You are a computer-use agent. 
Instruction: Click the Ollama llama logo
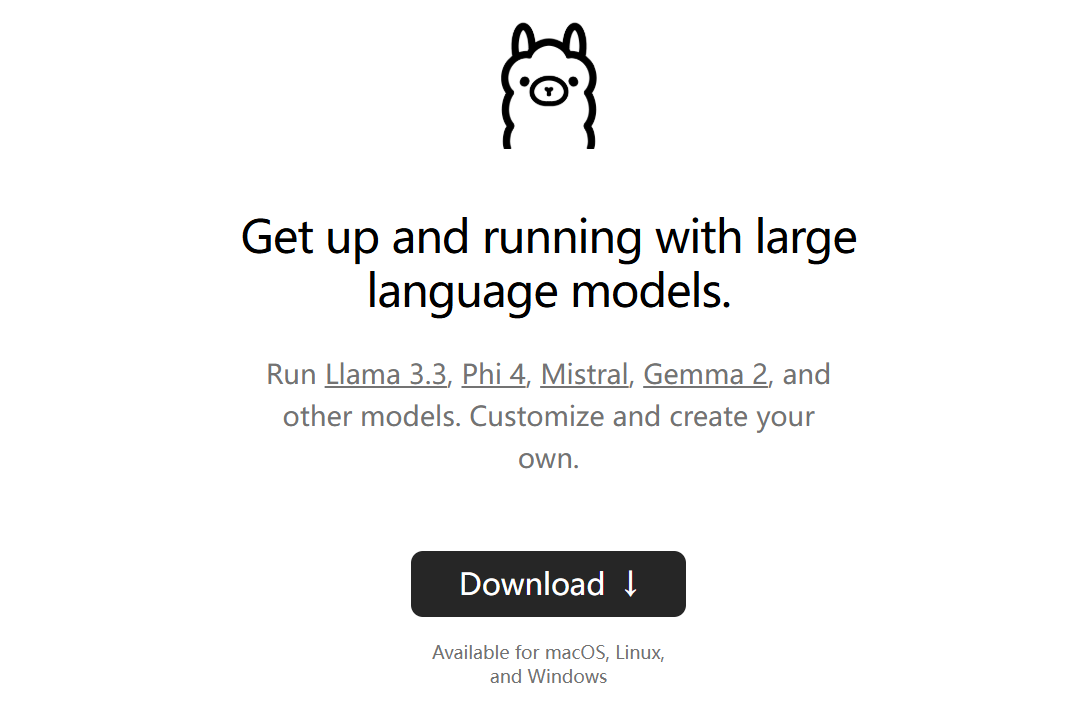pyautogui.click(x=549, y=85)
